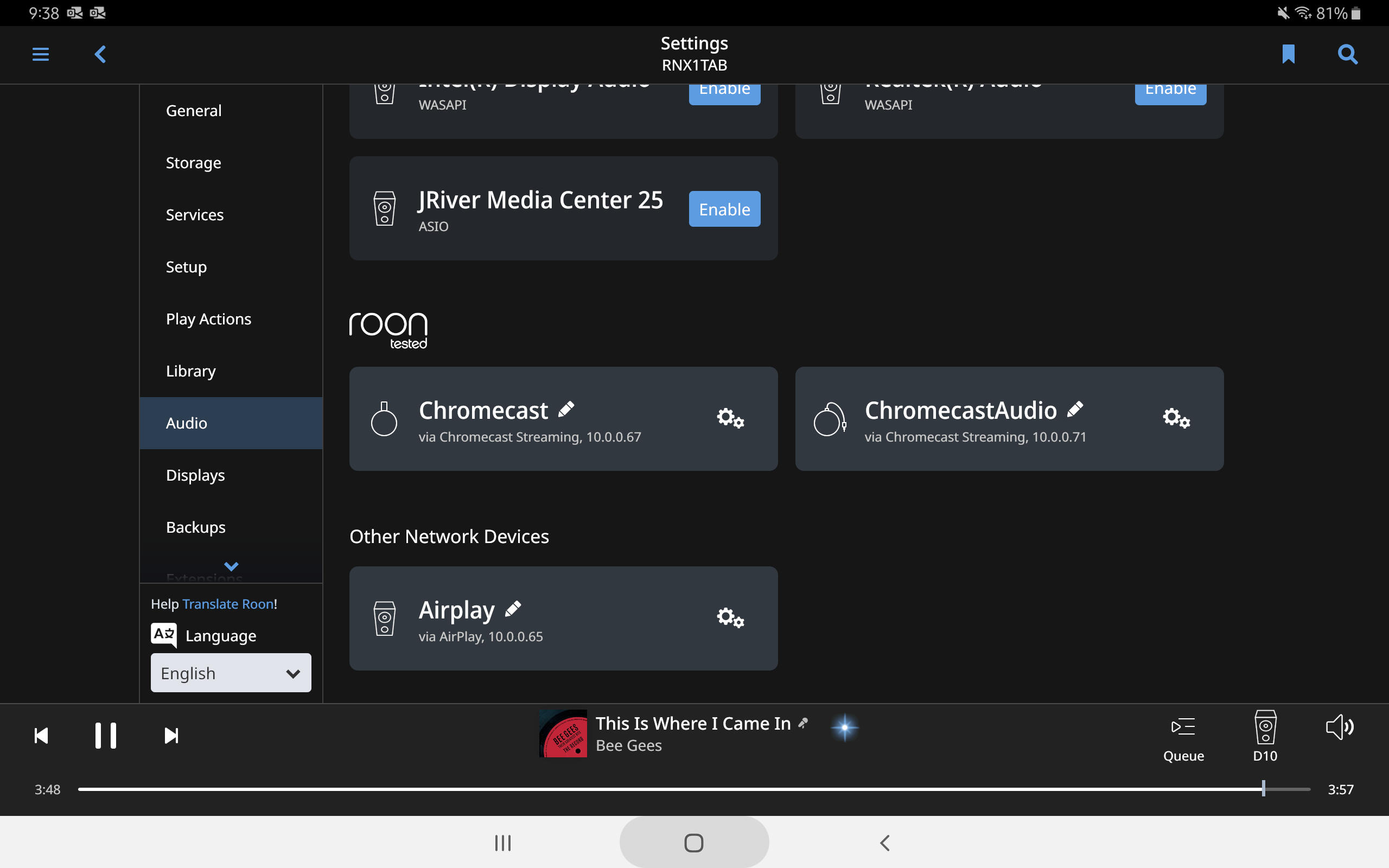Select the Backups settings tab
This screenshot has width=1389, height=868.
(231, 527)
